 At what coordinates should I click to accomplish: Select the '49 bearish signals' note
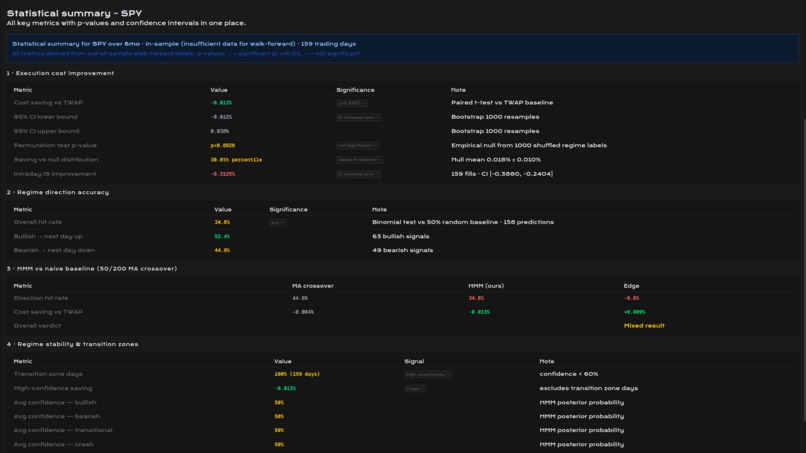point(402,250)
